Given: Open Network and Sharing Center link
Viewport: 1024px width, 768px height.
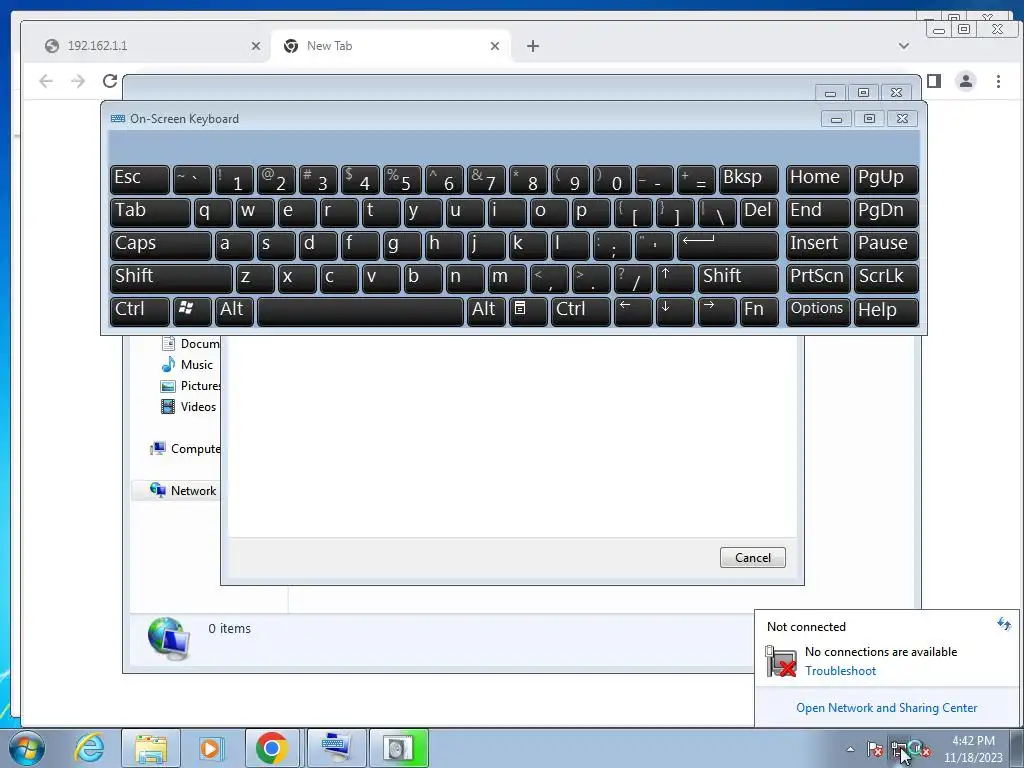Looking at the screenshot, I should 886,708.
